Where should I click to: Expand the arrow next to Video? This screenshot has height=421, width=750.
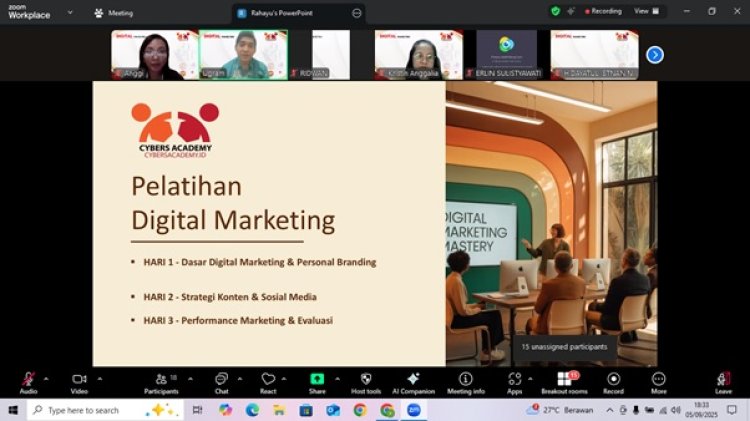[98, 378]
